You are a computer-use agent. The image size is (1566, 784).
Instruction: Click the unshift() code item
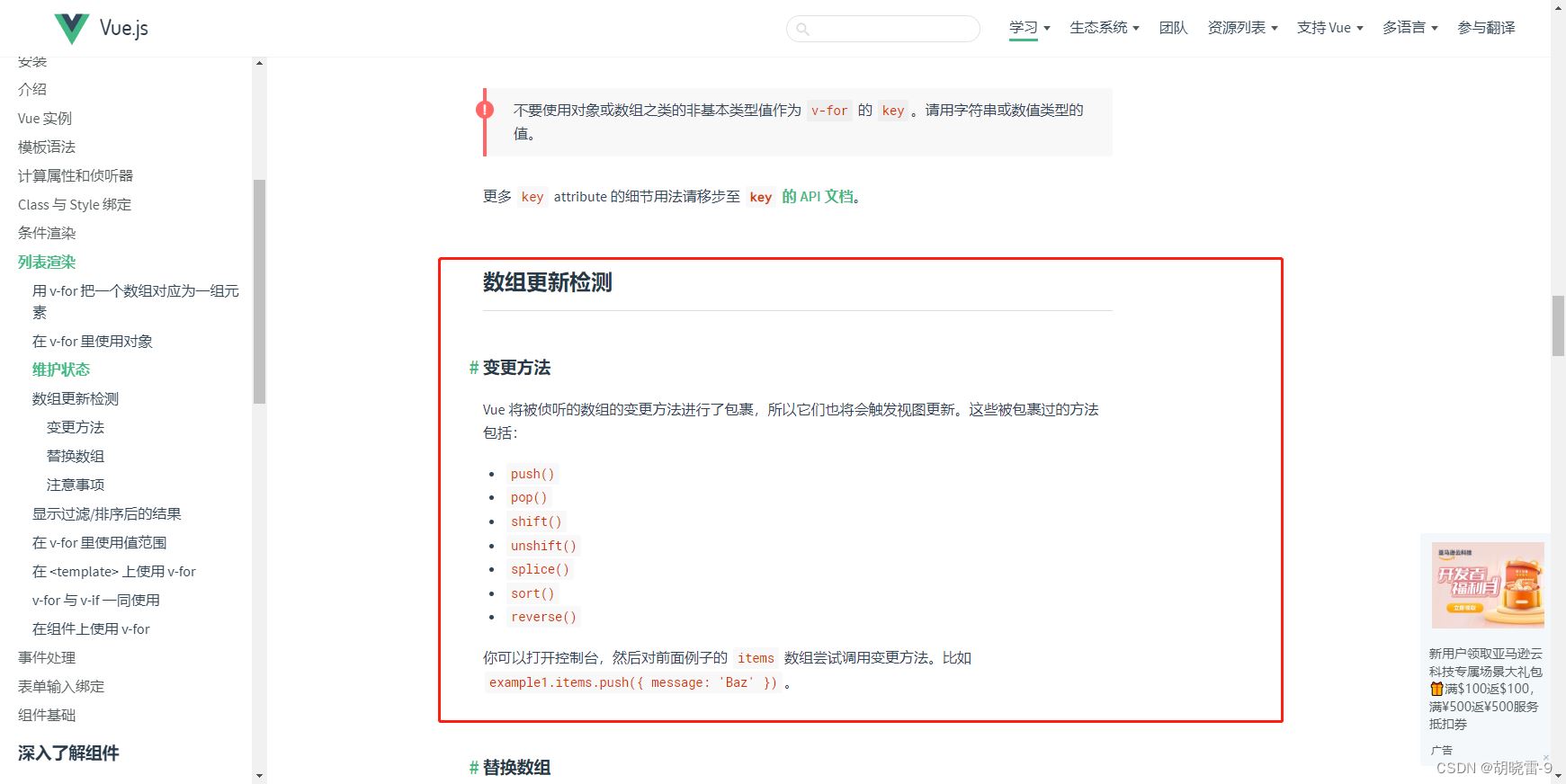[x=543, y=546]
